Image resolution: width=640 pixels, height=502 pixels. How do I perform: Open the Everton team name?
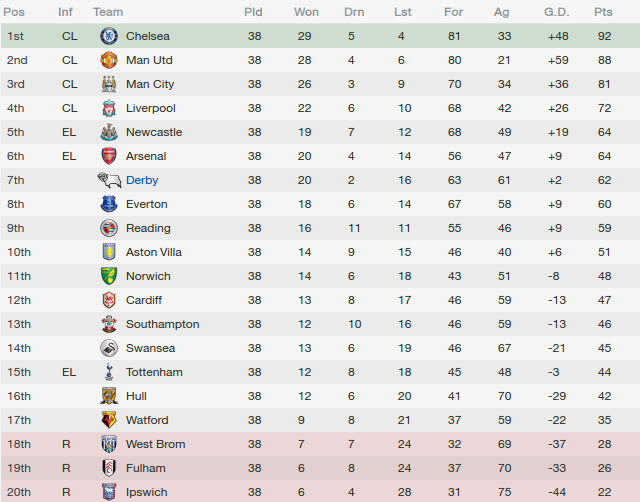point(147,204)
